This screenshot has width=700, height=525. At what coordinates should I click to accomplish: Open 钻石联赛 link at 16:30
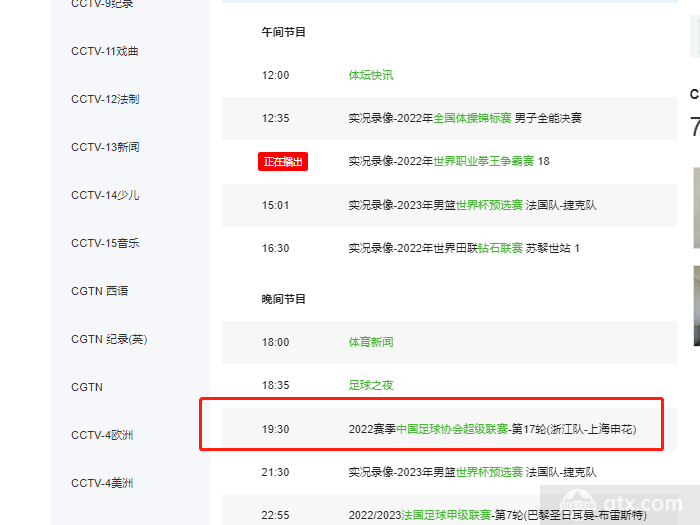pos(500,248)
